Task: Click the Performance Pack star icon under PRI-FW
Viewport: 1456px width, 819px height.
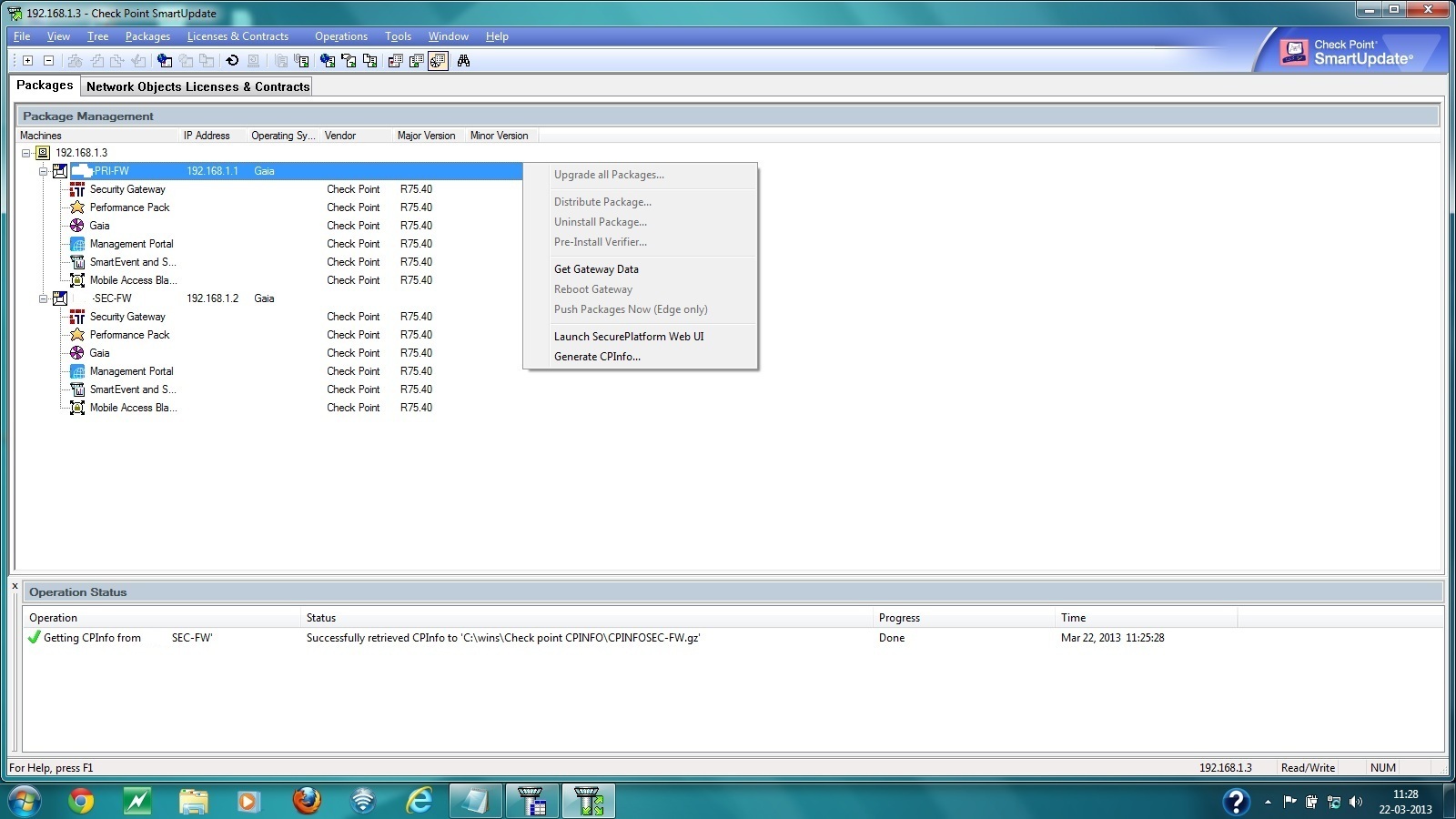Action: point(77,207)
